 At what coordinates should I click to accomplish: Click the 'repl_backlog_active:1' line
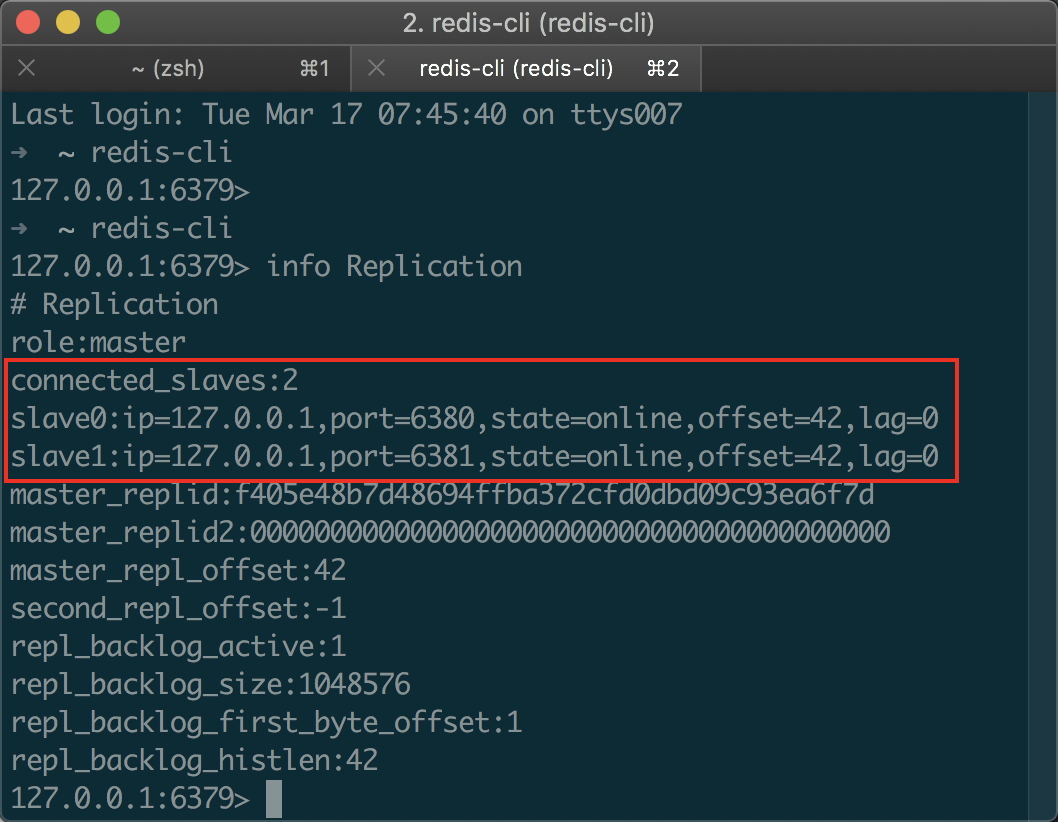pyautogui.click(x=178, y=647)
